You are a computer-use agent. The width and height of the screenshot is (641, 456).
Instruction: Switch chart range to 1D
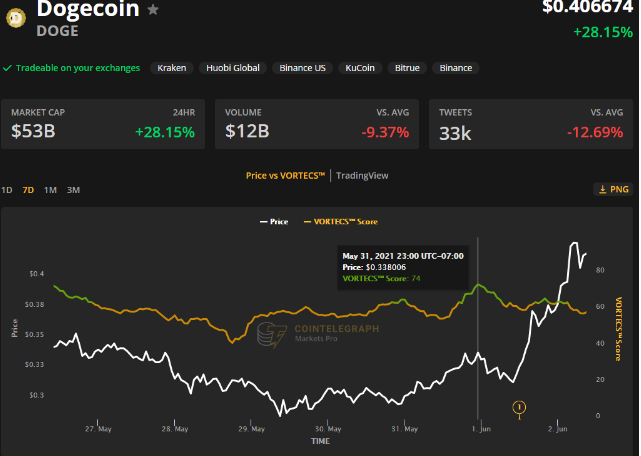tap(7, 190)
